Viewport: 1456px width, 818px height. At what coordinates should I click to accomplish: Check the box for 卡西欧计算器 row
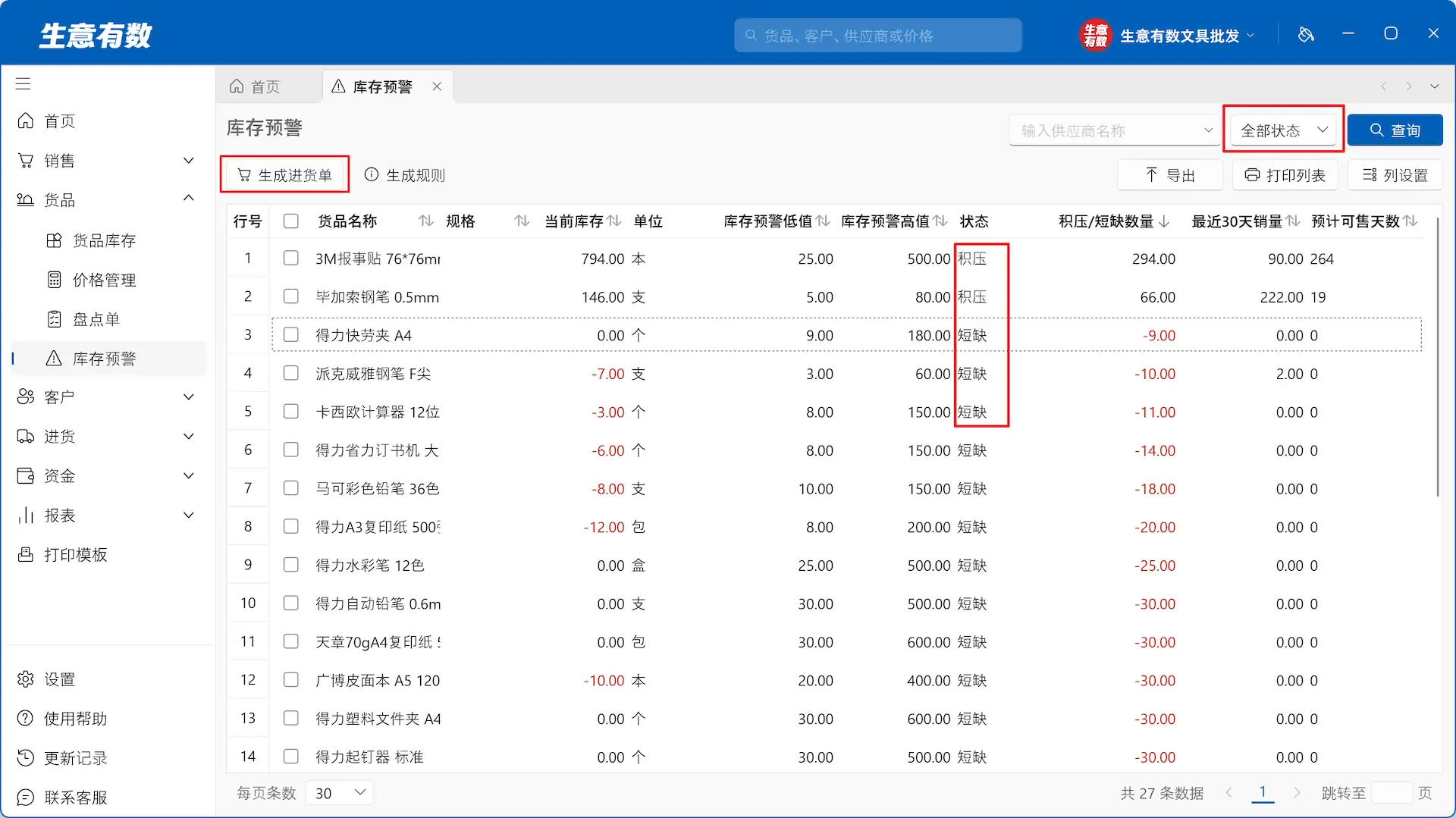291,412
